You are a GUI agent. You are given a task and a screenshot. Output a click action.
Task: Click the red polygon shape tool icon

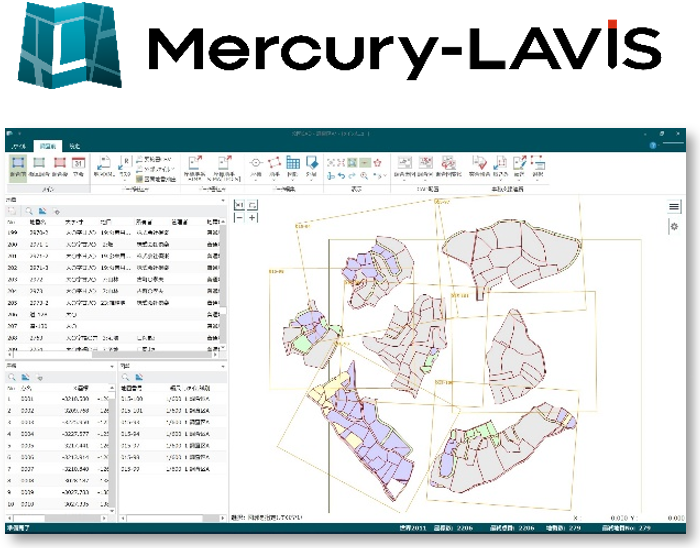[x=274, y=162]
